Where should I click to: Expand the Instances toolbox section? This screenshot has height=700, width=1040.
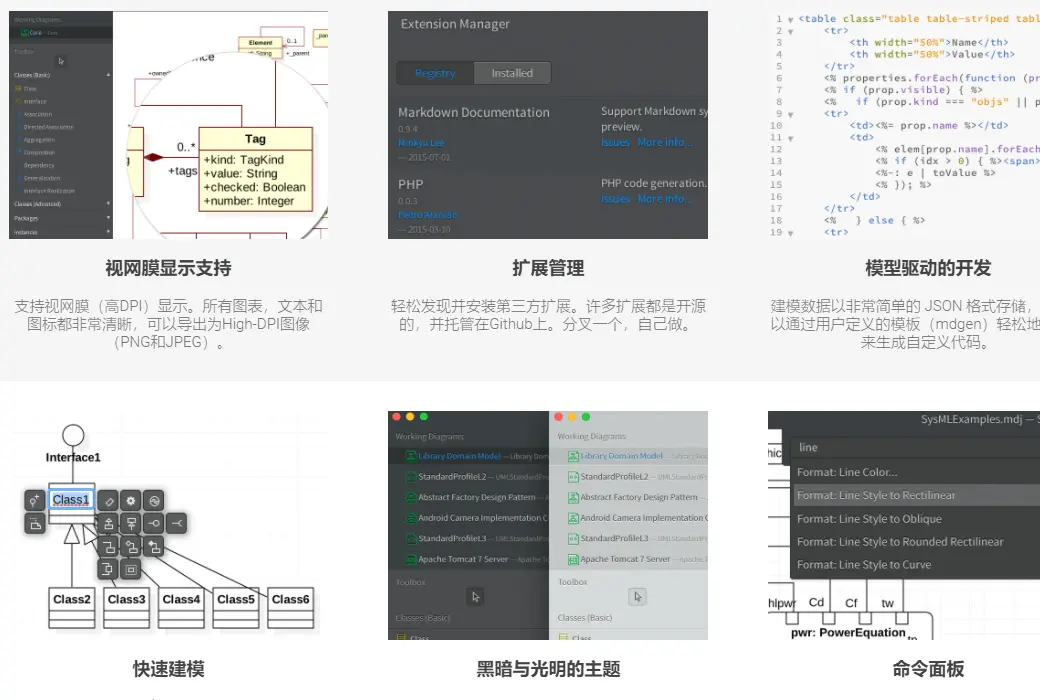(108, 232)
